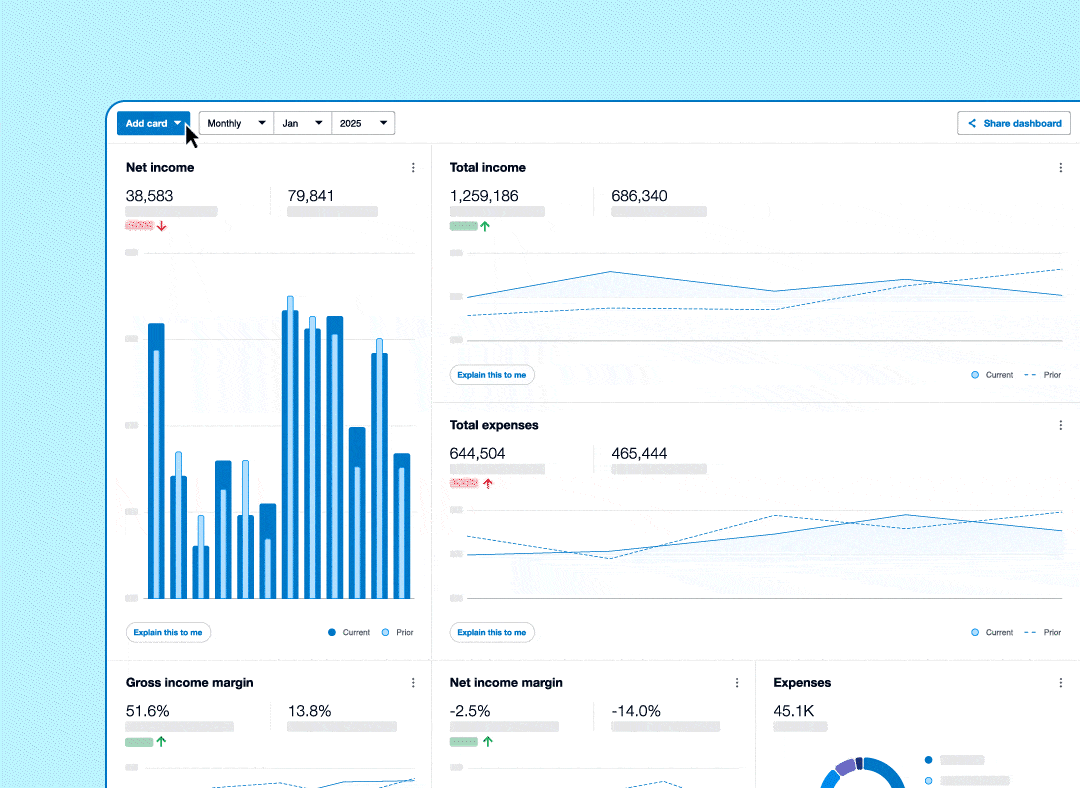Click the tallest bar in the Net income chart
The height and width of the screenshot is (788, 1080).
point(289,450)
